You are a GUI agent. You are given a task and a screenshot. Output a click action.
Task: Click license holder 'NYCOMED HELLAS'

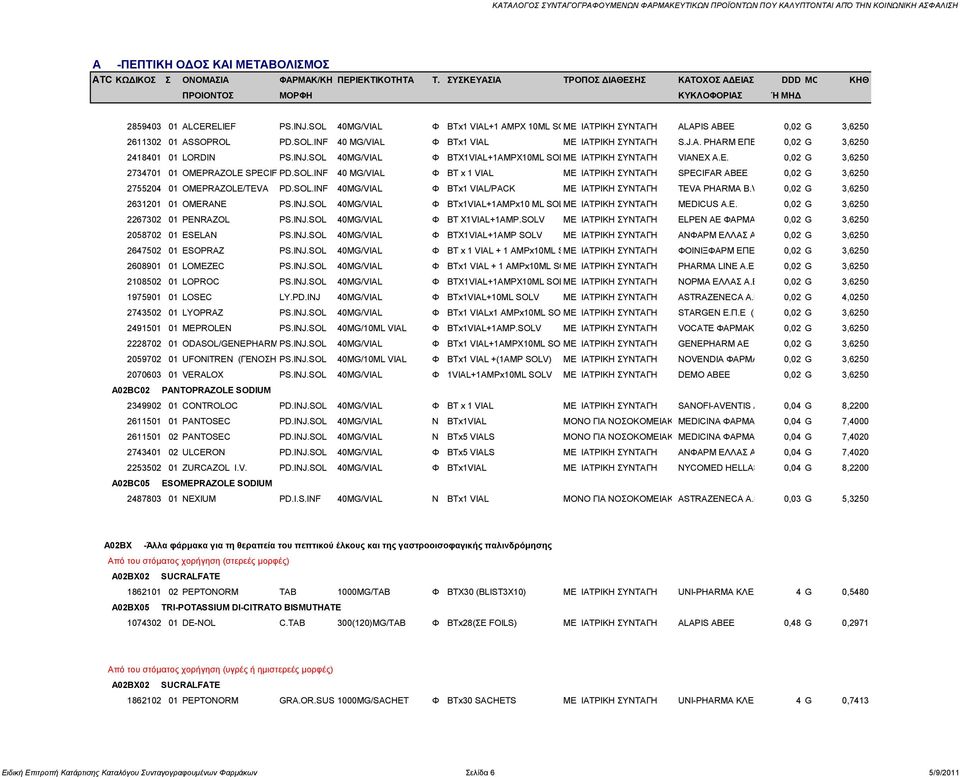(x=716, y=468)
